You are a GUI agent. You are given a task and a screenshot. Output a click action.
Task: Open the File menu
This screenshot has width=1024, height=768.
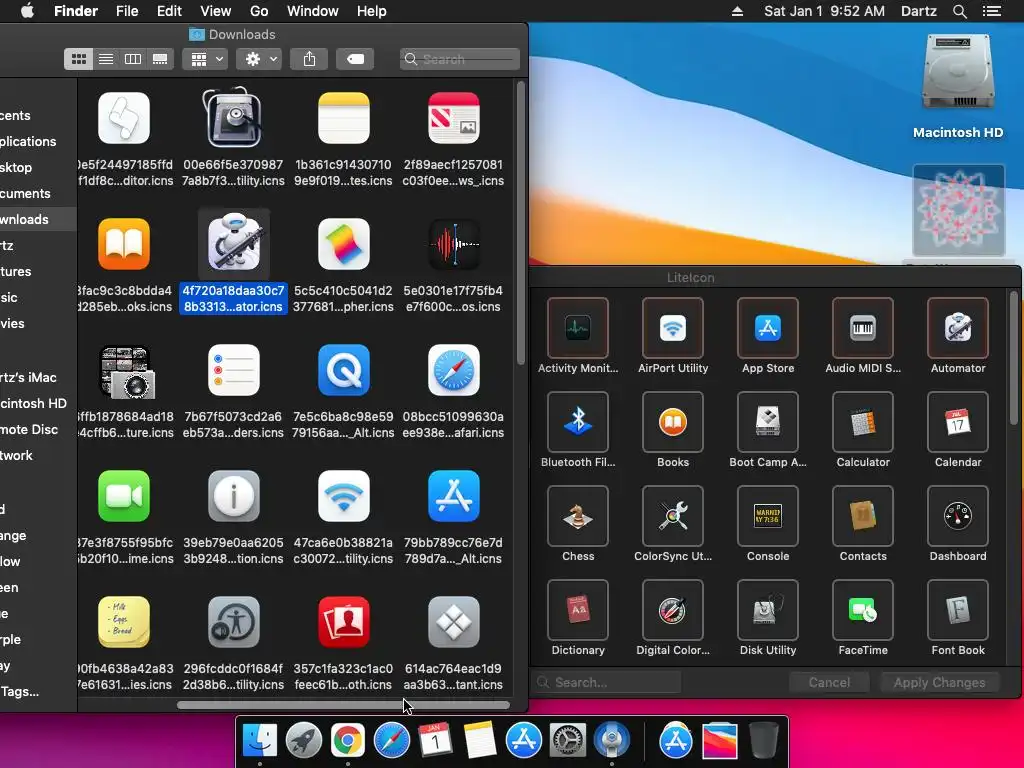127,11
